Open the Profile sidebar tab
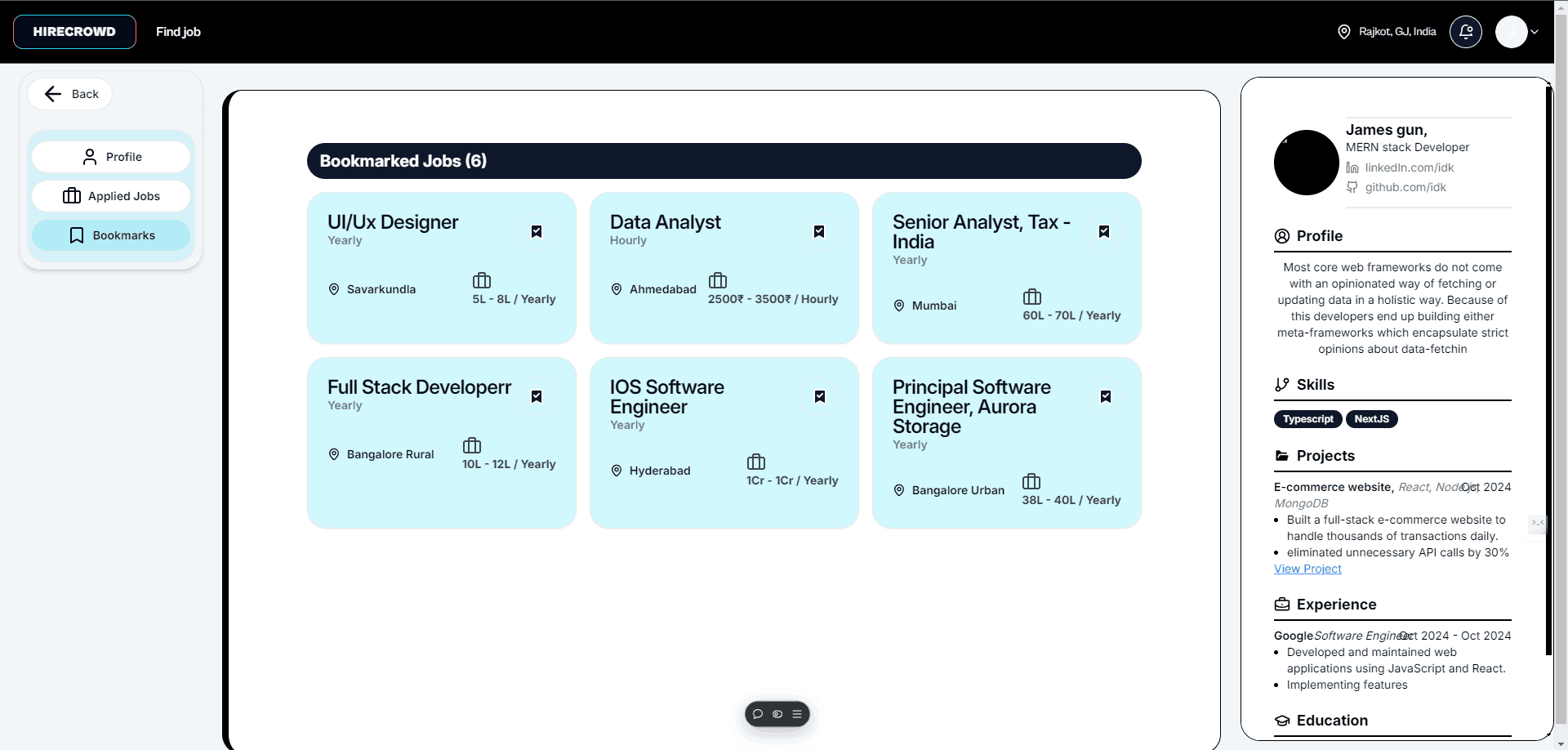Screen dimensions: 1568x750 (x=111, y=157)
